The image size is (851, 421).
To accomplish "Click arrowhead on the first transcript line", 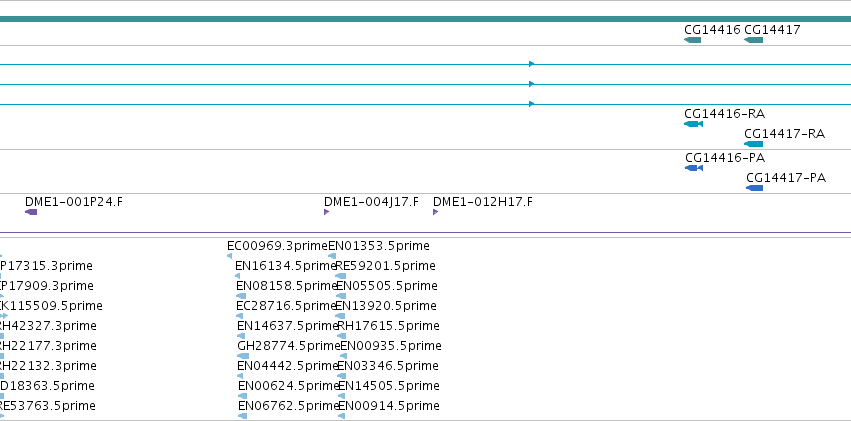I will click(532, 64).
